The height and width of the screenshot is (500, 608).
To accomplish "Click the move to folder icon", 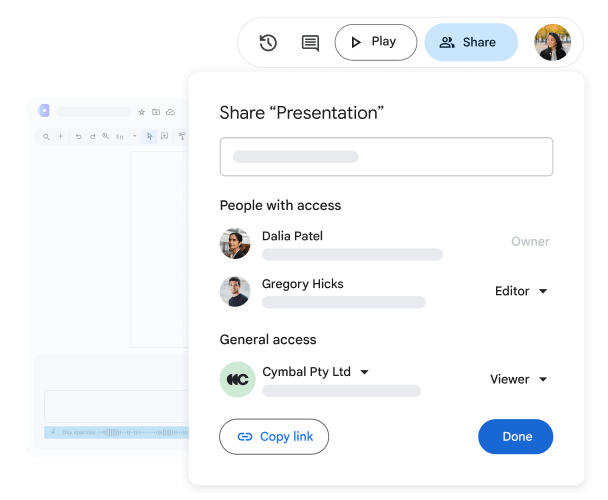I will [156, 112].
